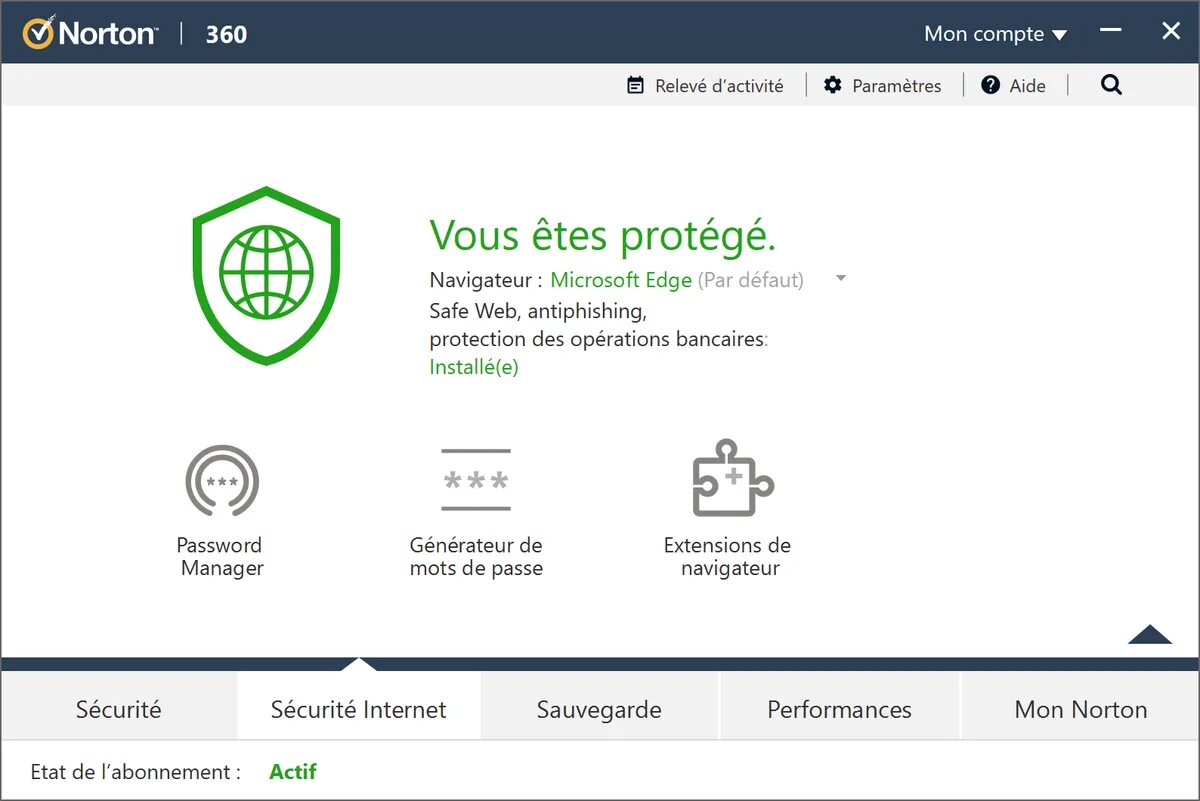Select the Sécurité Internet tab

359,709
